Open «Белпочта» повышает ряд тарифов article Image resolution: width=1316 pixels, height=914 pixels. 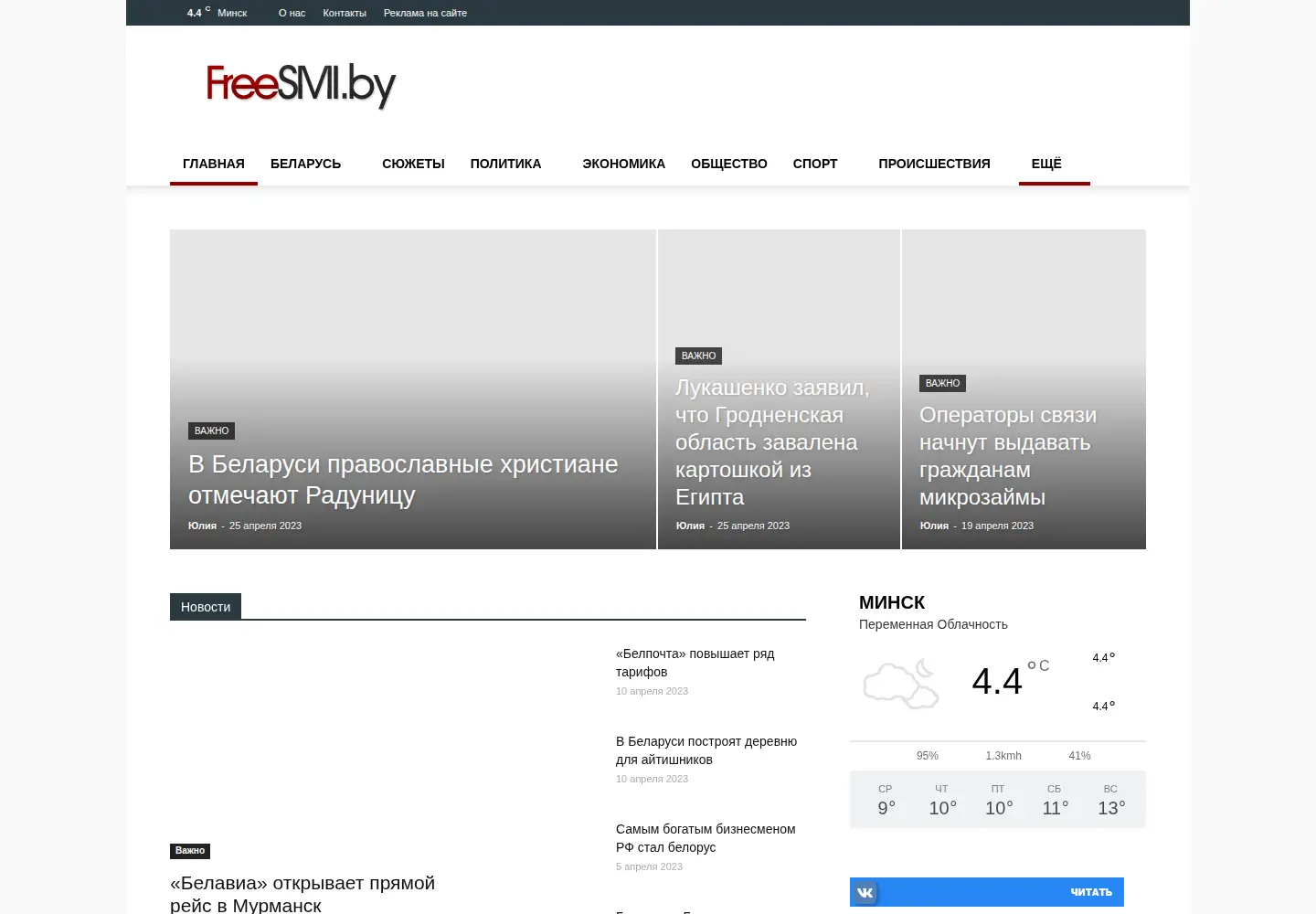point(695,663)
